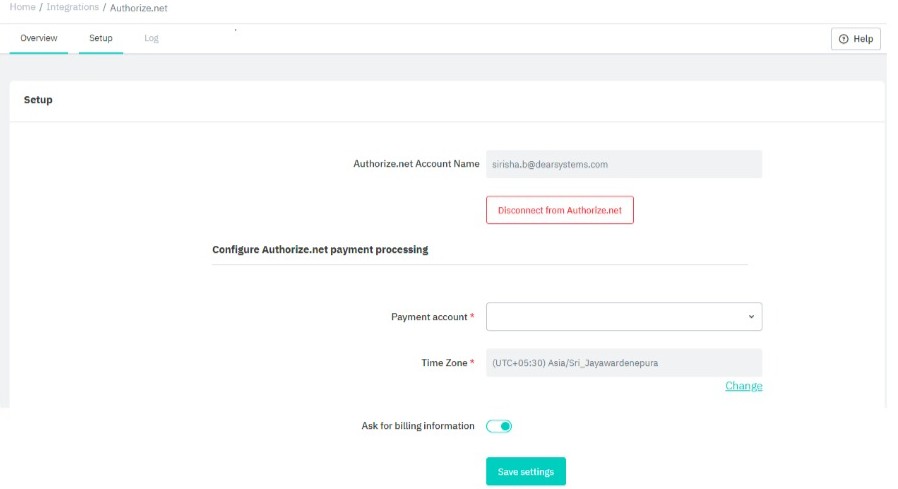Click the Authorize.net Account Name field

623,164
